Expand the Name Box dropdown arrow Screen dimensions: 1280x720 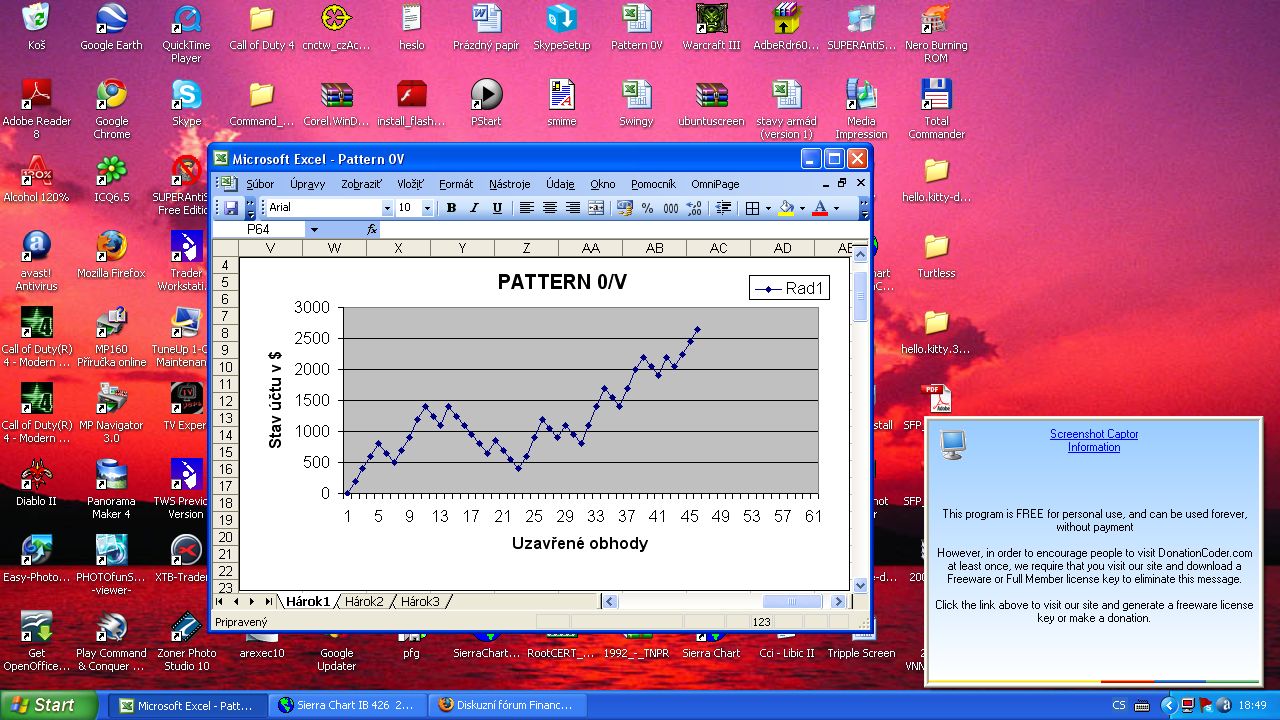click(314, 229)
